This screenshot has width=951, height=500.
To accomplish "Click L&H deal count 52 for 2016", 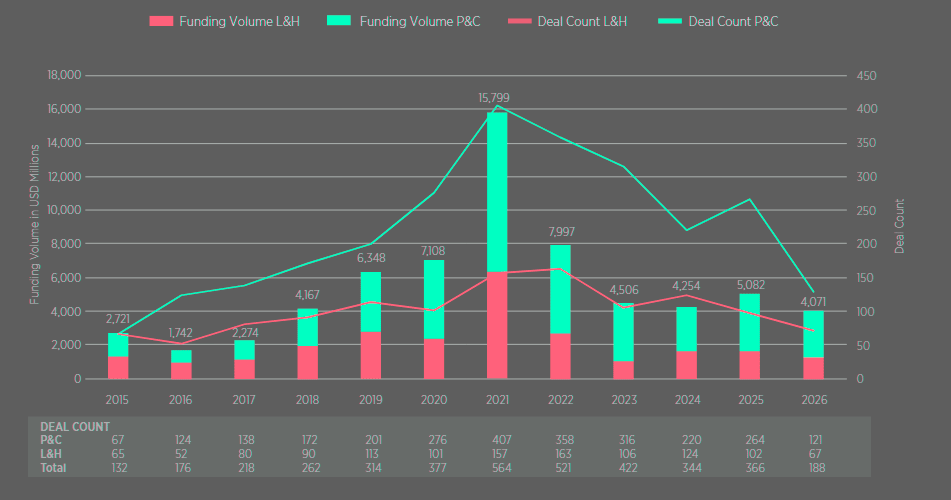I will tap(181, 454).
